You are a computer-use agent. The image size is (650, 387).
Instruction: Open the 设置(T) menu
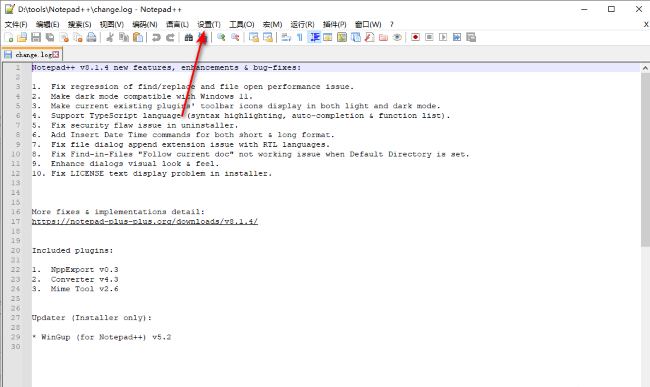(x=209, y=24)
